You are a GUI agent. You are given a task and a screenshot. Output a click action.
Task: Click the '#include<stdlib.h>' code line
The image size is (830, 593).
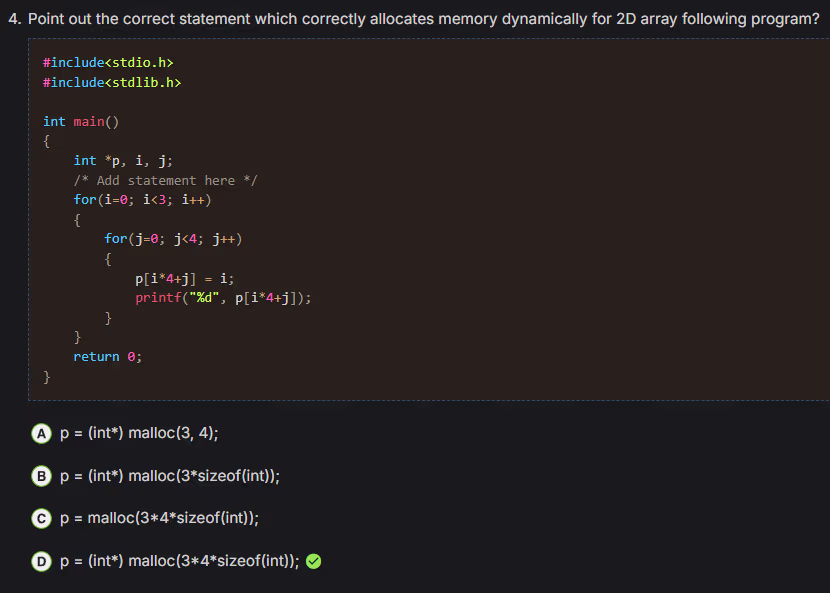112,82
